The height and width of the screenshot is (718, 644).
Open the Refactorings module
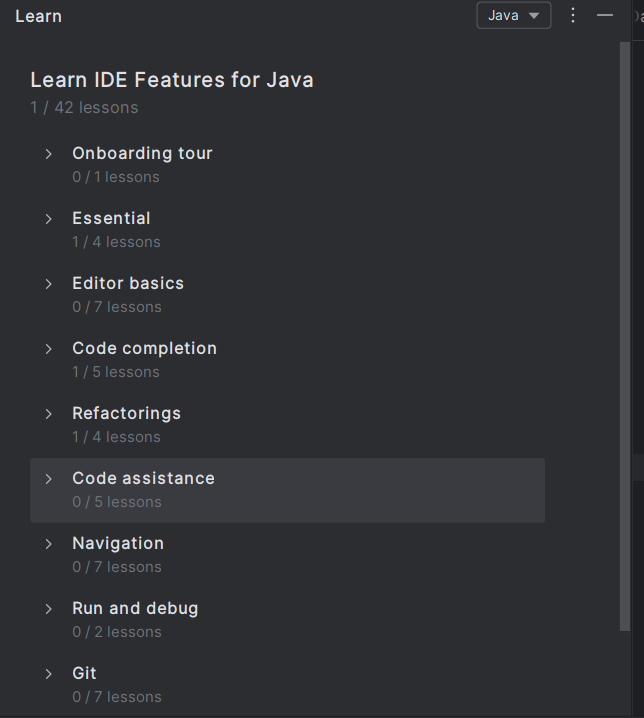(126, 413)
